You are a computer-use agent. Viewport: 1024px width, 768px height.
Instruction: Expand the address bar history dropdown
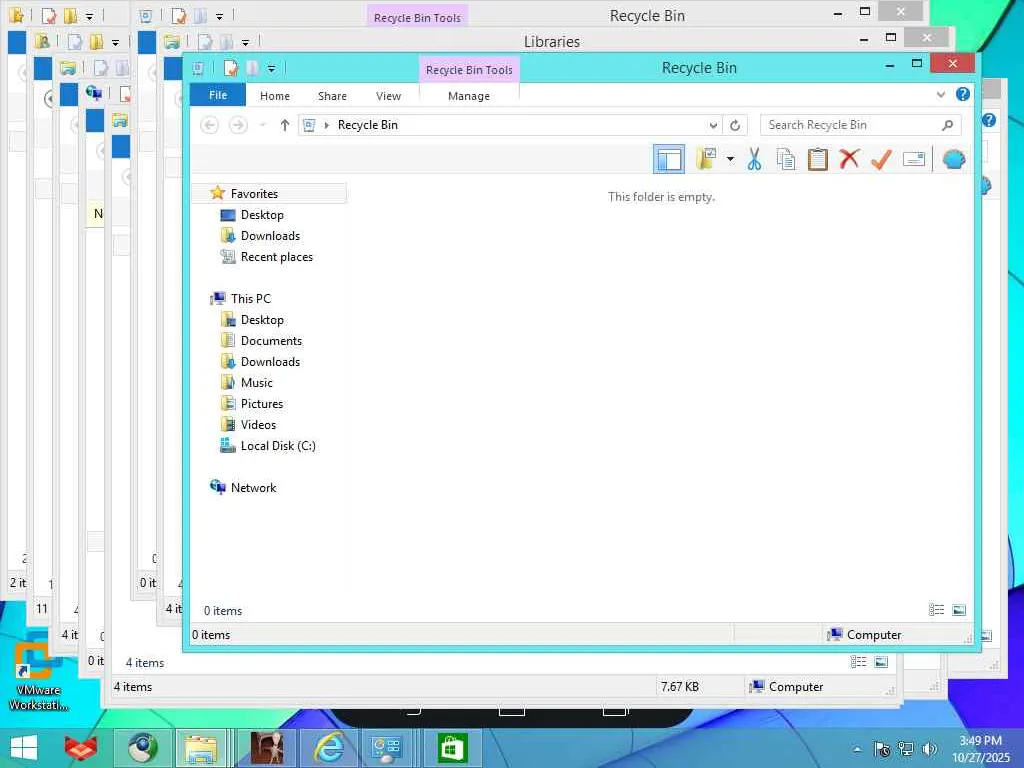point(713,125)
